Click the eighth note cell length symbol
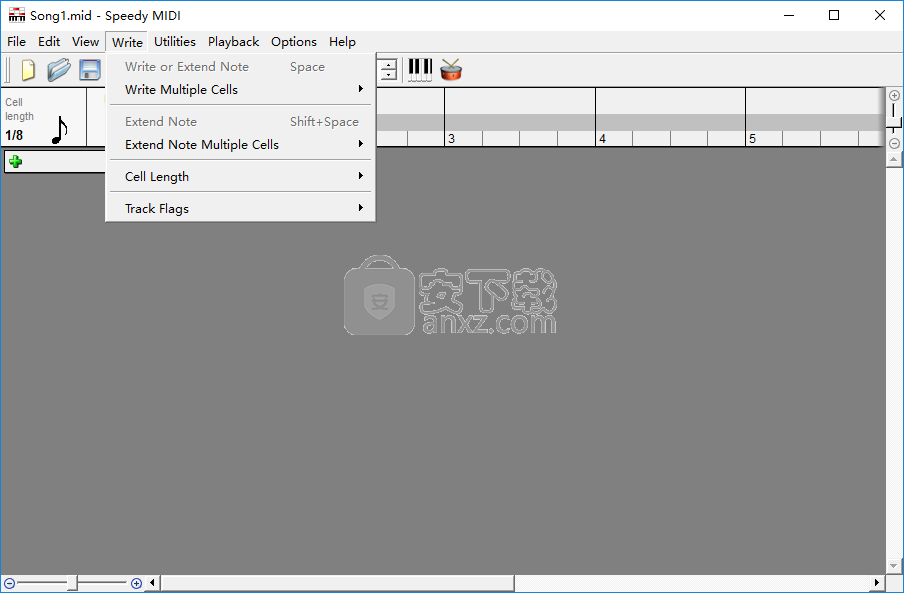The height and width of the screenshot is (593, 904). (x=59, y=130)
